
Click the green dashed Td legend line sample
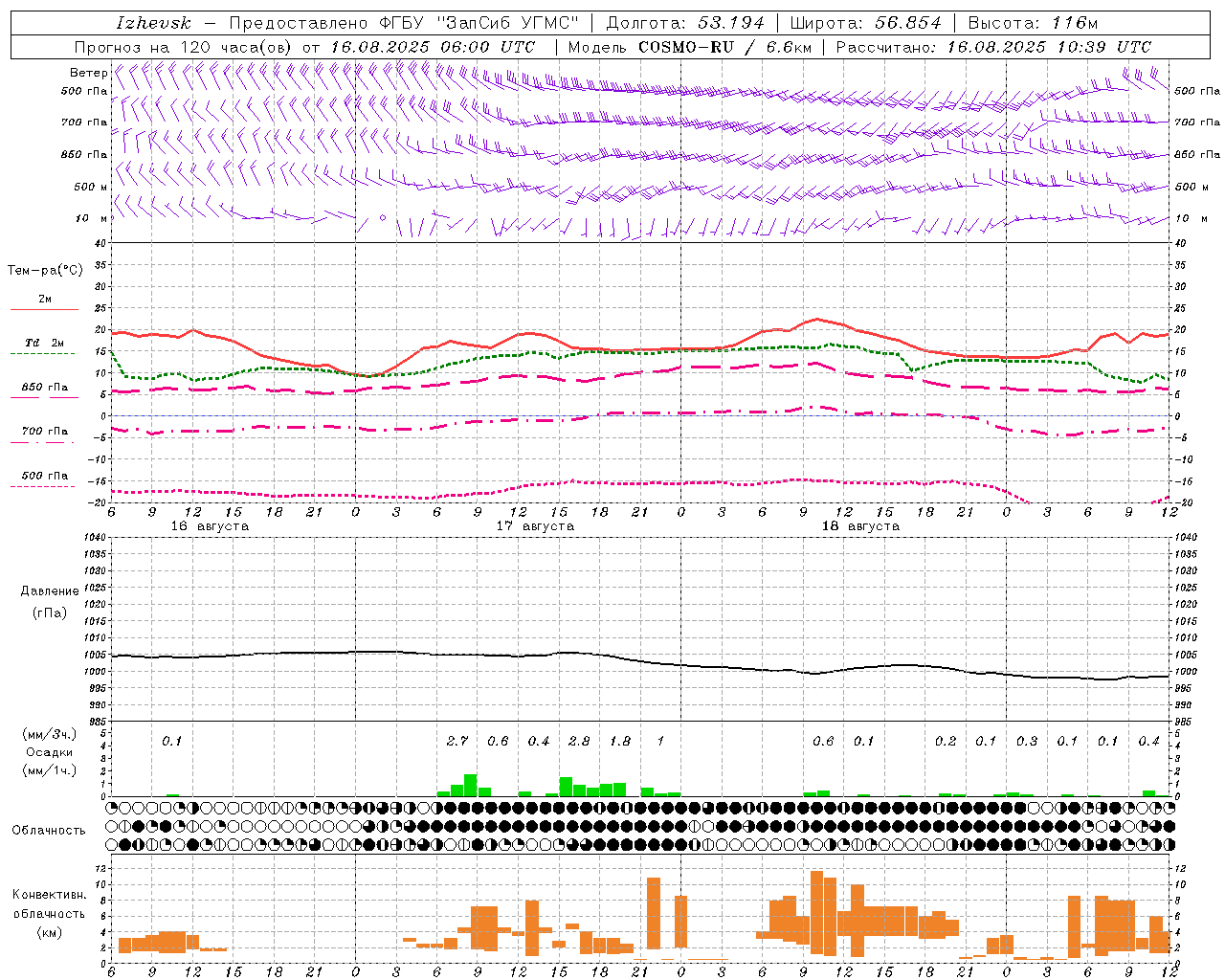click(x=43, y=354)
